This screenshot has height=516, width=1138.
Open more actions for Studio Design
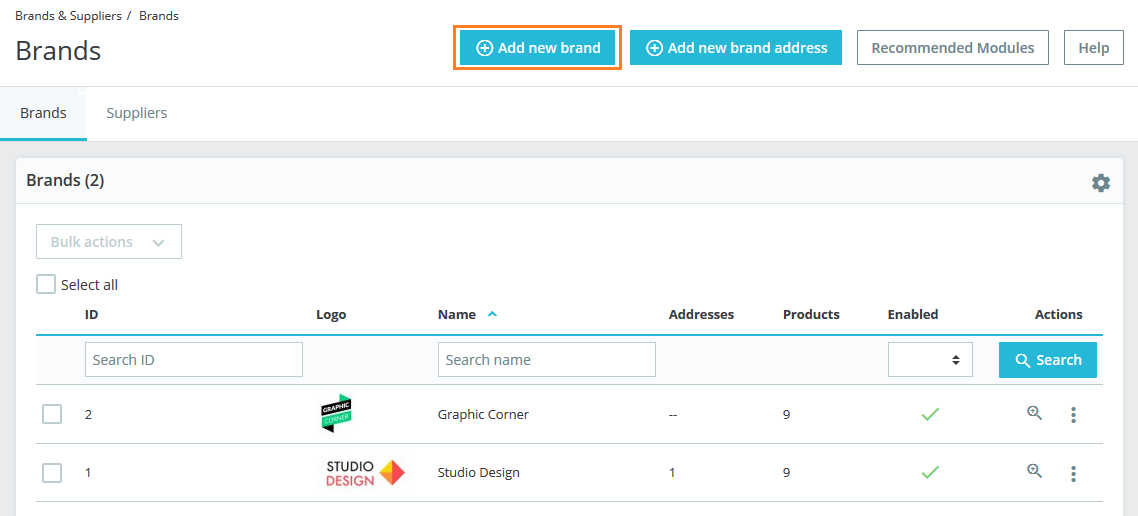(x=1073, y=473)
